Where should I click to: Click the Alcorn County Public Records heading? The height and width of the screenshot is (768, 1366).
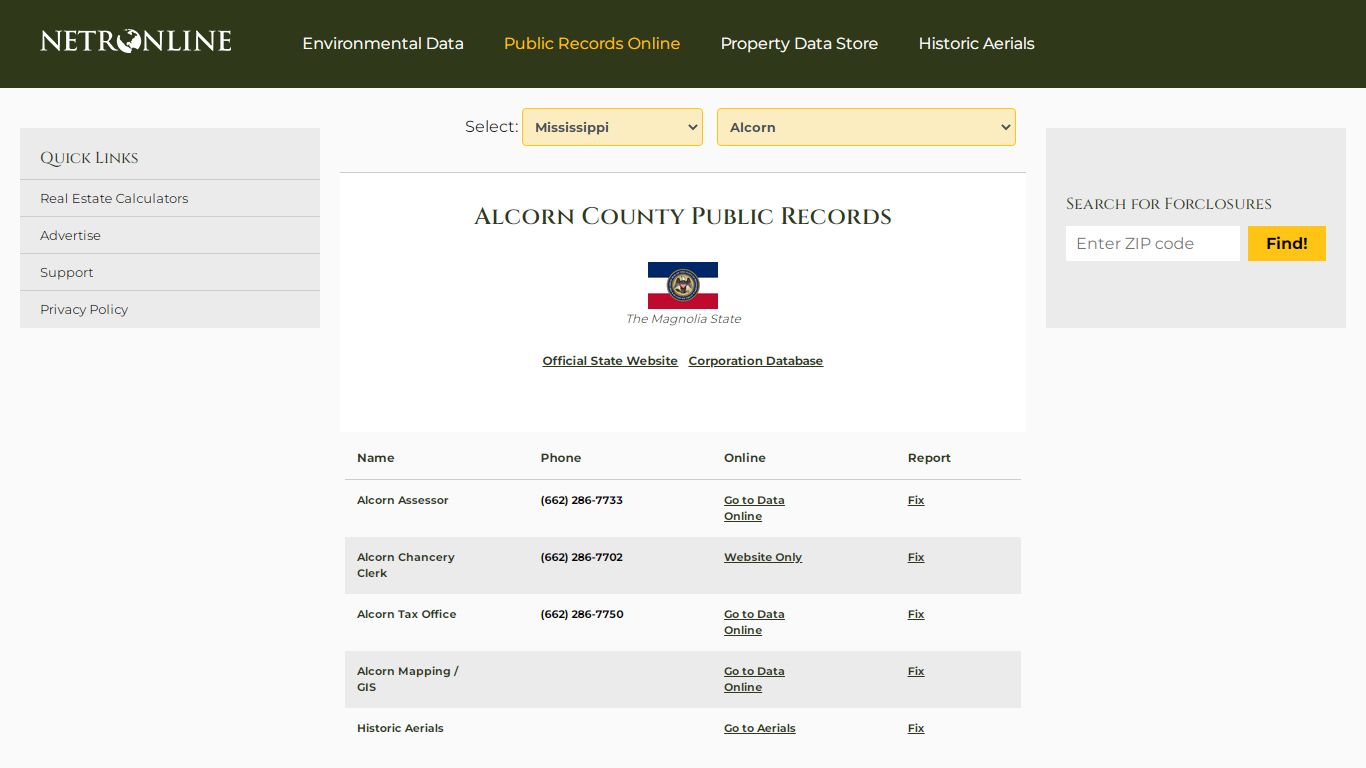coord(683,216)
